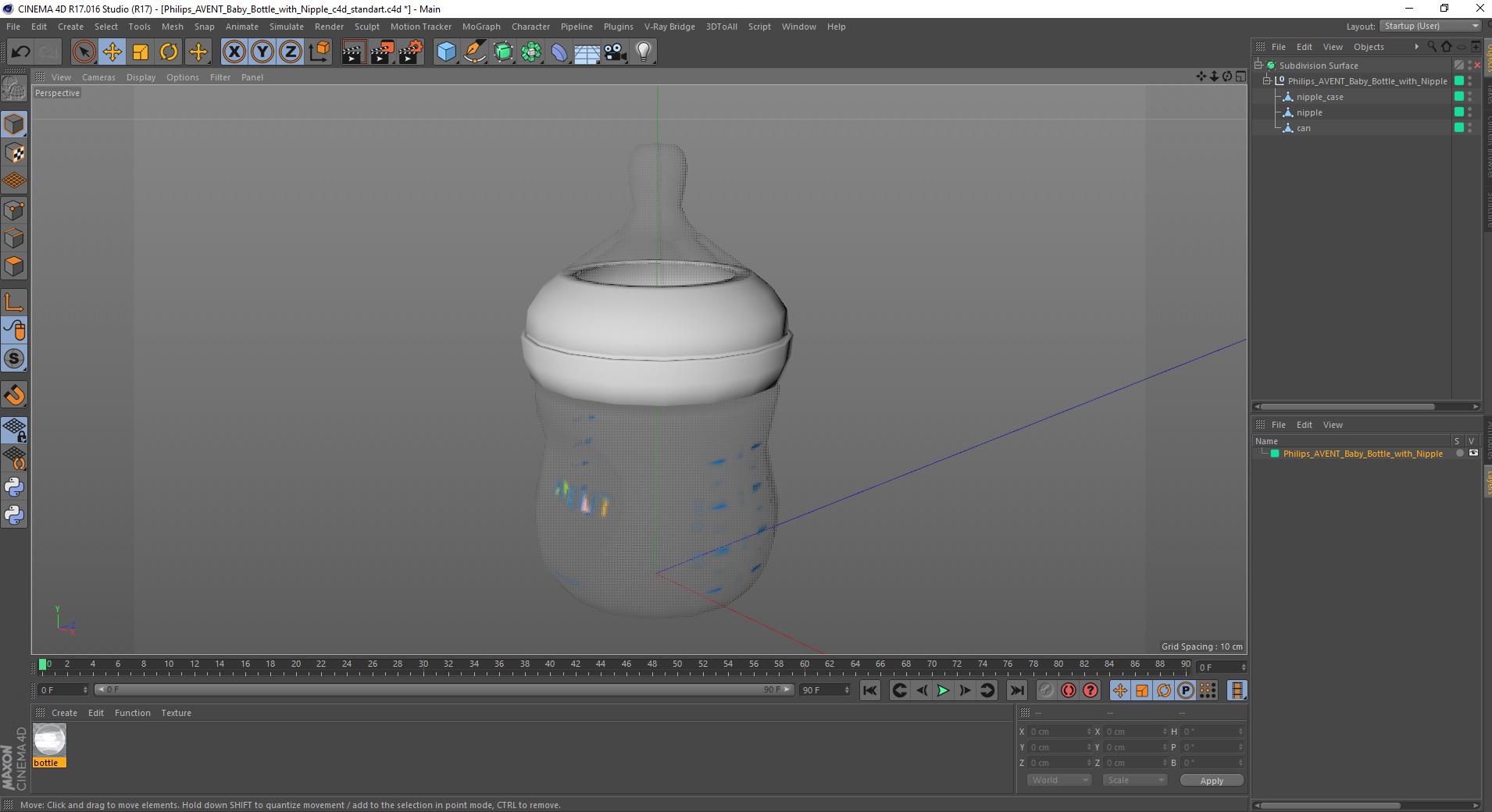Play the animation forward
Screen dimensions: 1492x812
pos(943,690)
